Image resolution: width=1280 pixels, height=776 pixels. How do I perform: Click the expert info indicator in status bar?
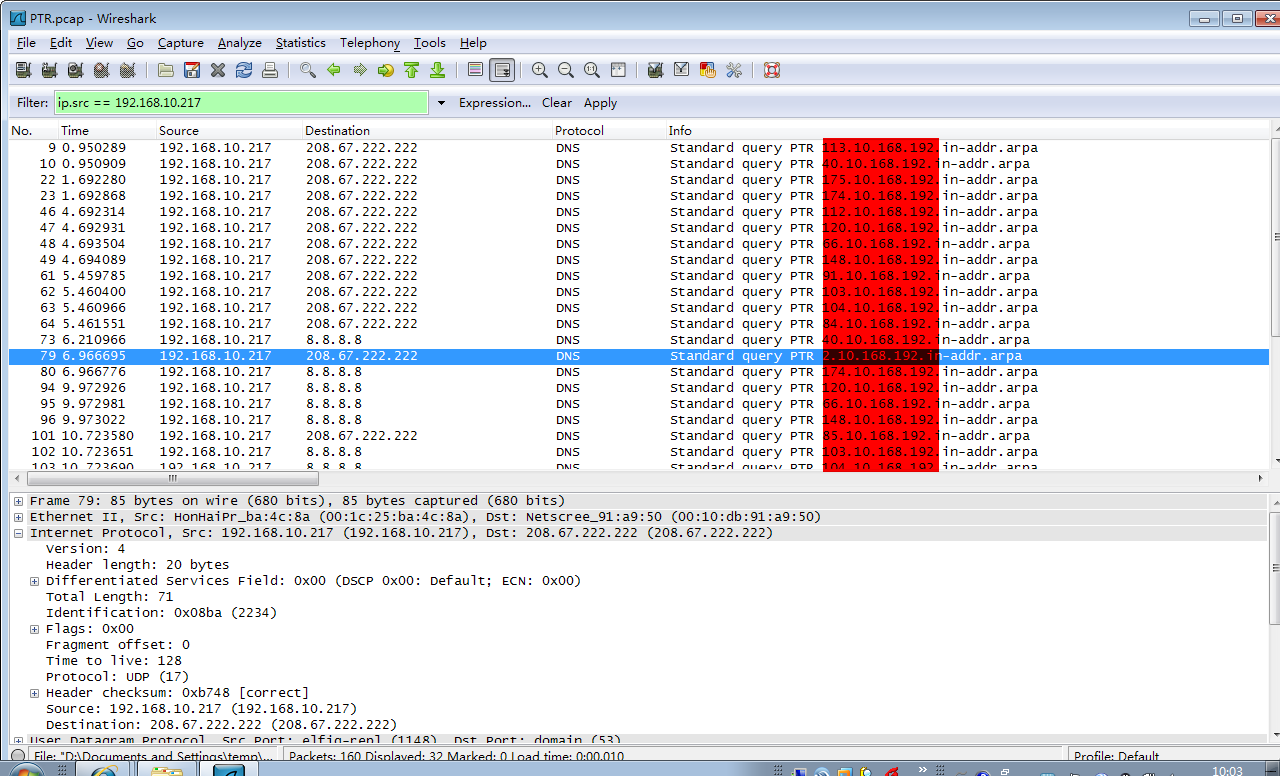click(18, 756)
